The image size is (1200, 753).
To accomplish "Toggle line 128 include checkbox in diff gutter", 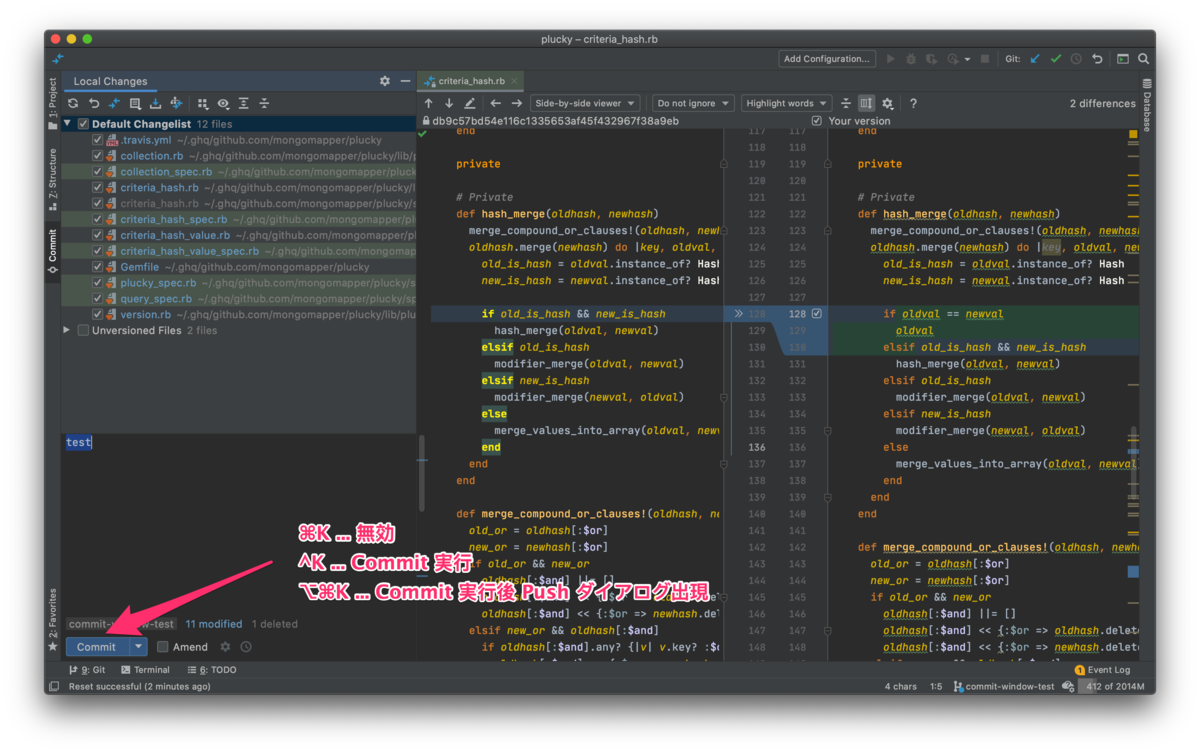I will tap(816, 314).
